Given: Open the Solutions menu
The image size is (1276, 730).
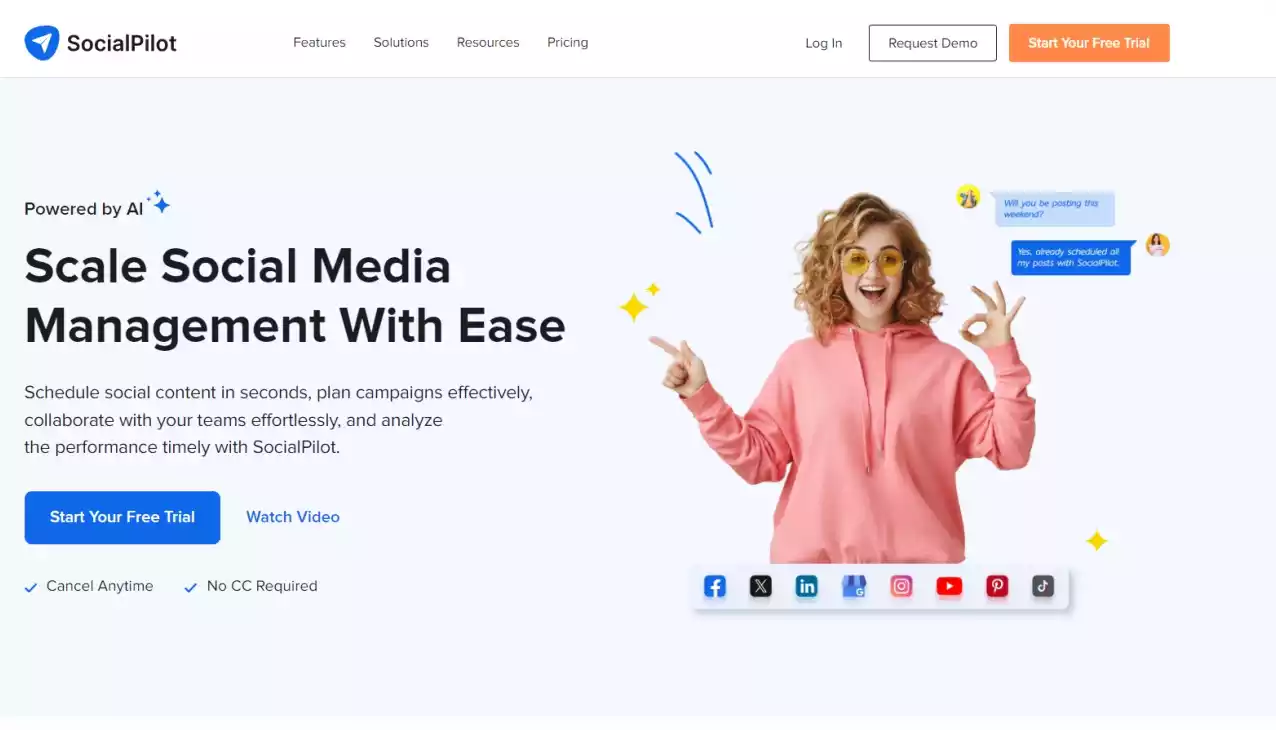Looking at the screenshot, I should [401, 43].
